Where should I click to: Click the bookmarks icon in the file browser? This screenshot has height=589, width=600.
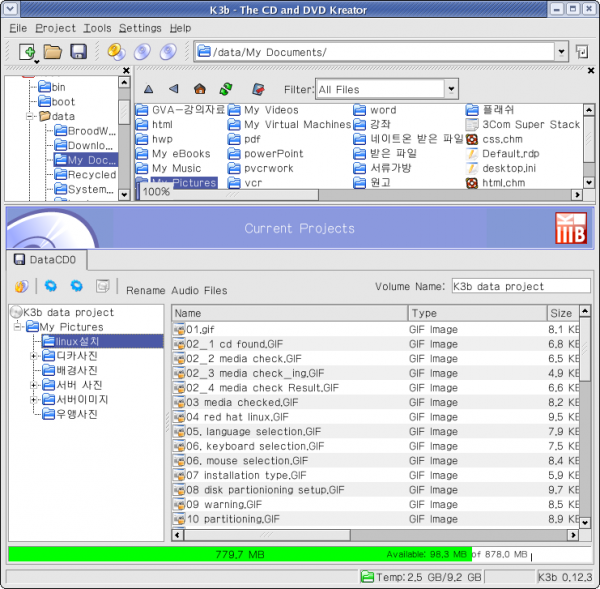tap(258, 89)
